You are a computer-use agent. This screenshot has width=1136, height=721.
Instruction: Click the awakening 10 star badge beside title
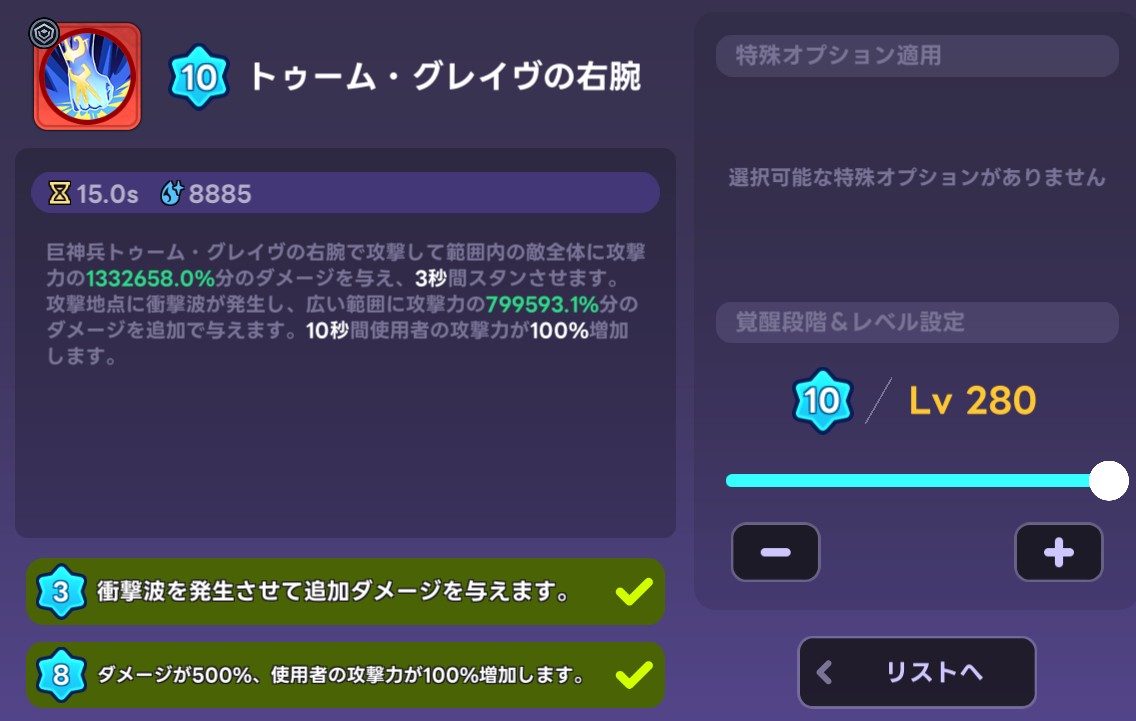199,77
